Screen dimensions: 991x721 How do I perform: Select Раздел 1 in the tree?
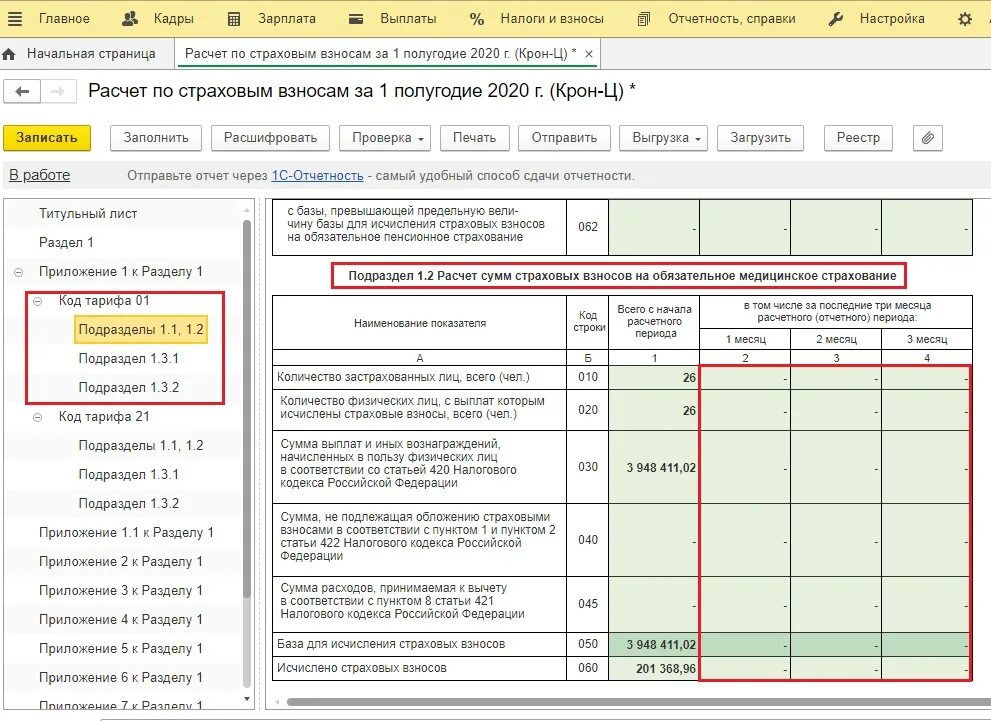tap(66, 243)
